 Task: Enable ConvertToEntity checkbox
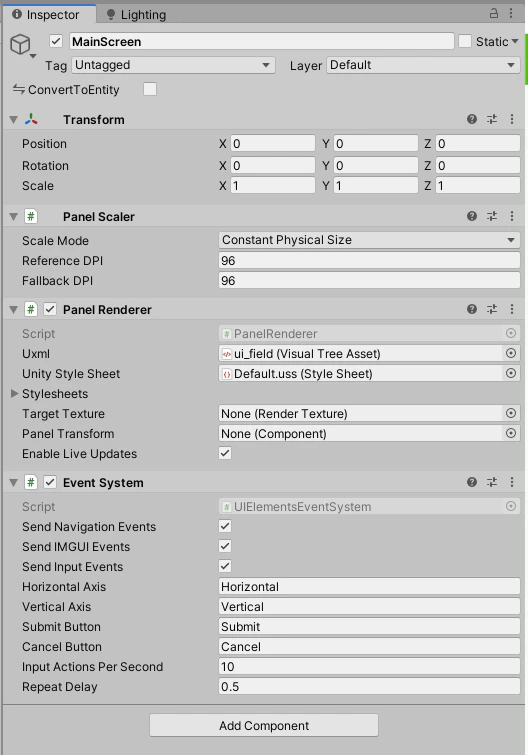(150, 89)
